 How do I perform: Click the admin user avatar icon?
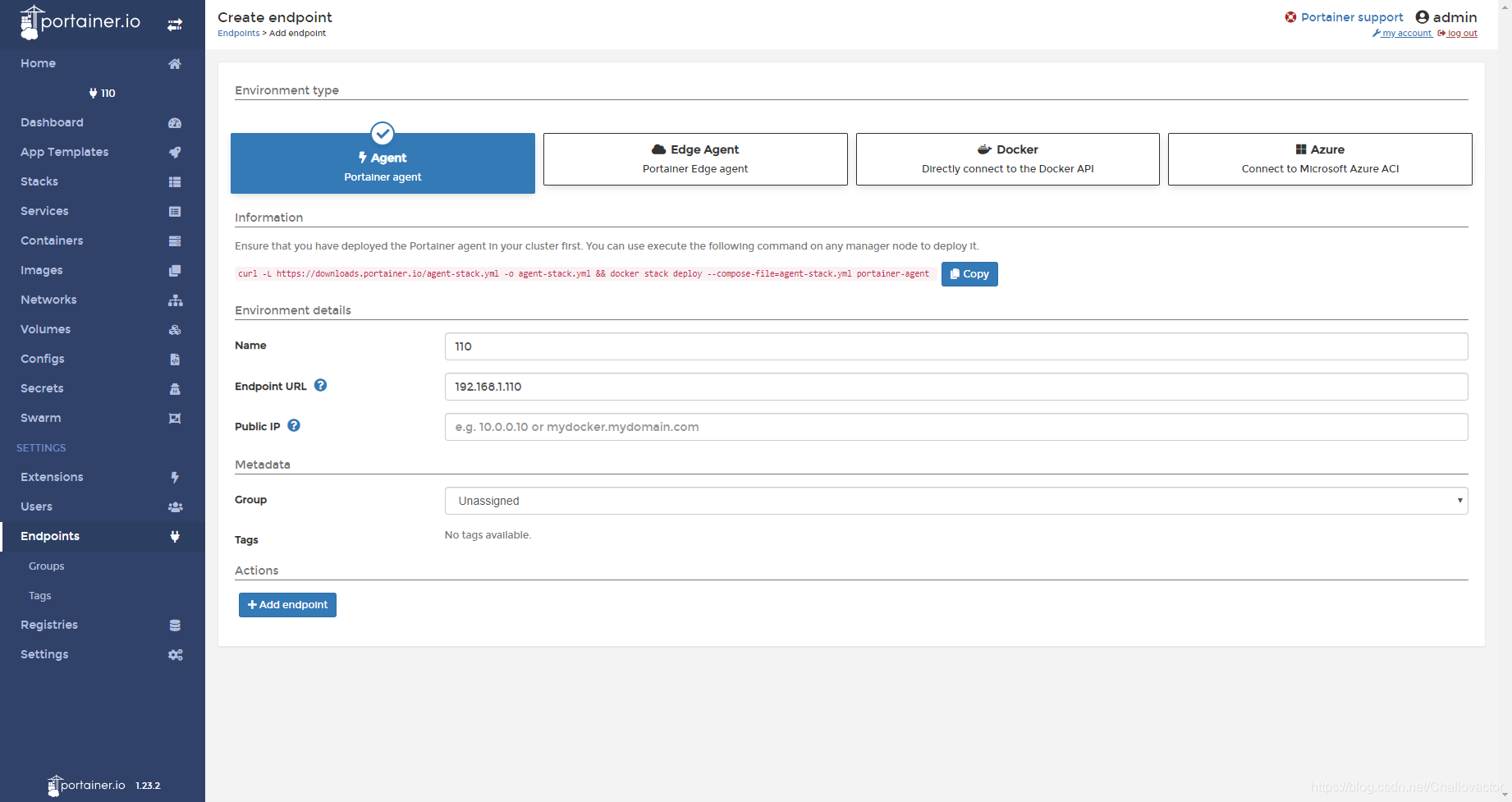click(1423, 17)
